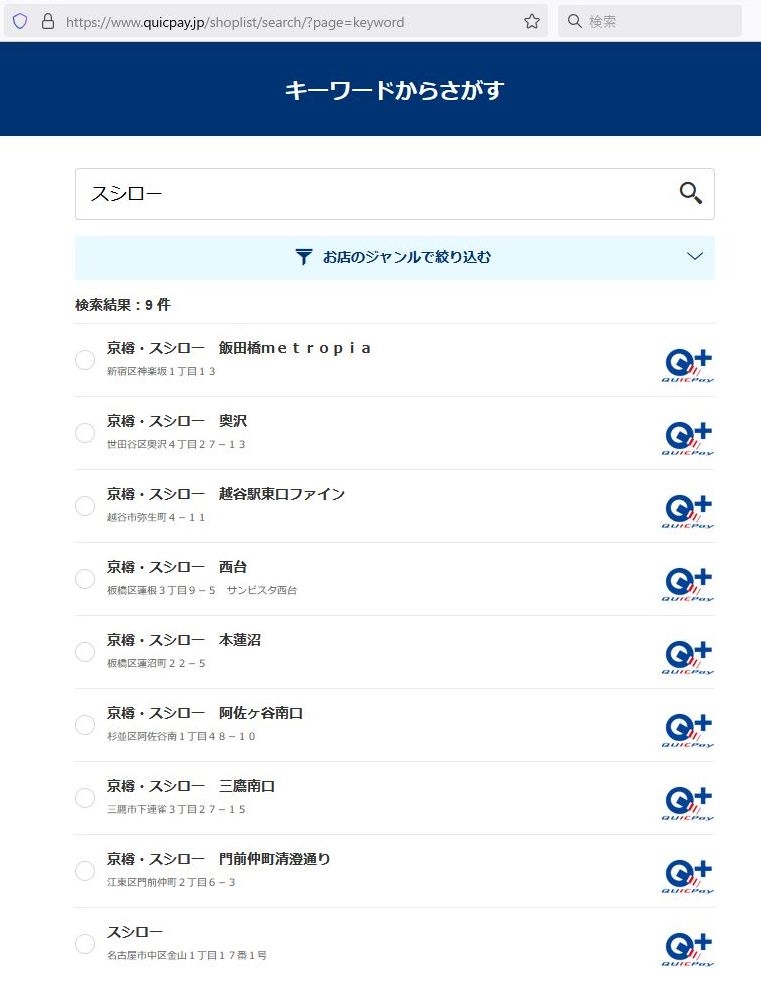Open 京樽・スシロー 飯田橋metropia store name
761x993 pixels.
pyautogui.click(x=239, y=348)
